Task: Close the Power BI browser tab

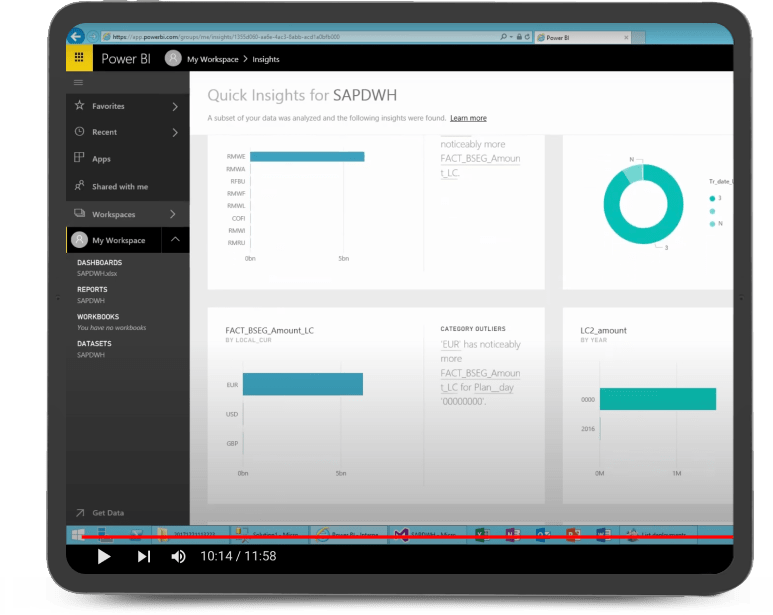Action: [626, 37]
